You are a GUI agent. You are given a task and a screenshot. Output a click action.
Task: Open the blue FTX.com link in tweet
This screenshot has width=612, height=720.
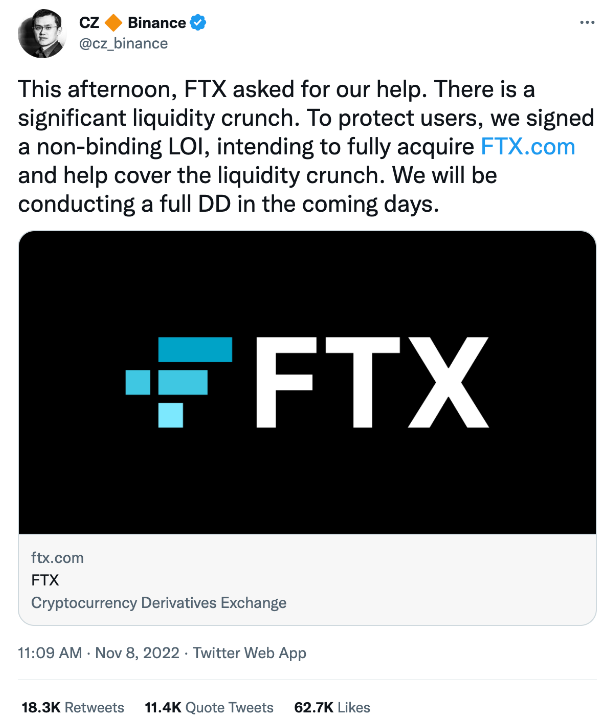[528, 147]
